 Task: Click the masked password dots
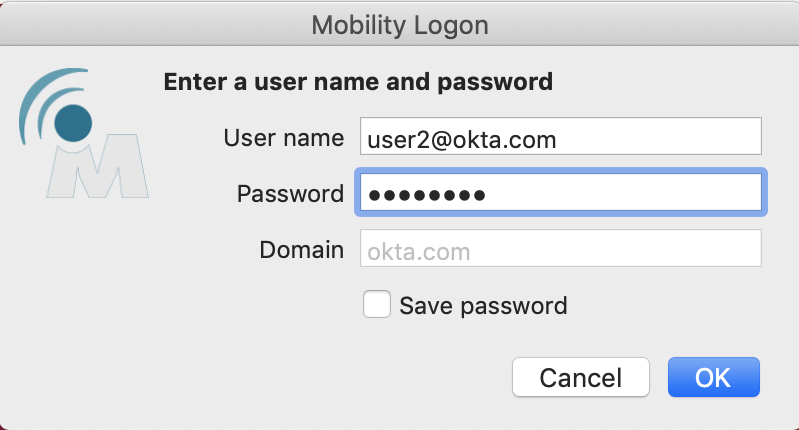click(x=426, y=195)
